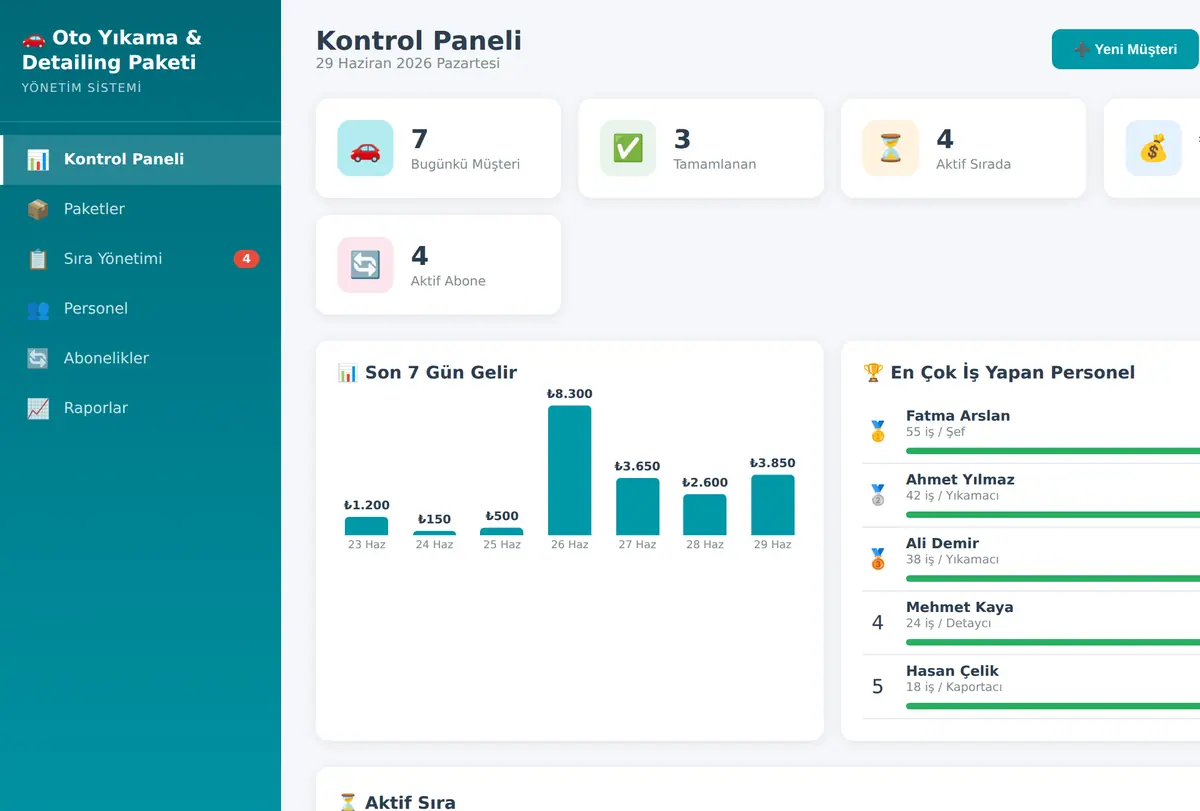Click the name Ahmet Yılmaz
The image size is (1200, 811).
click(x=960, y=480)
